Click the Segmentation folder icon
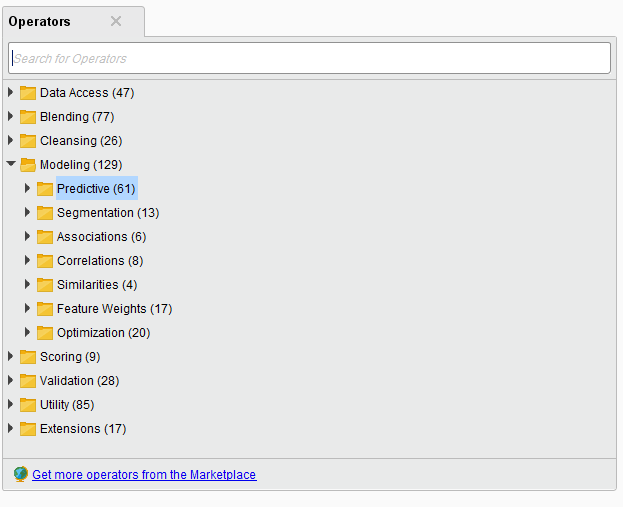This screenshot has width=623, height=507. pos(44,213)
